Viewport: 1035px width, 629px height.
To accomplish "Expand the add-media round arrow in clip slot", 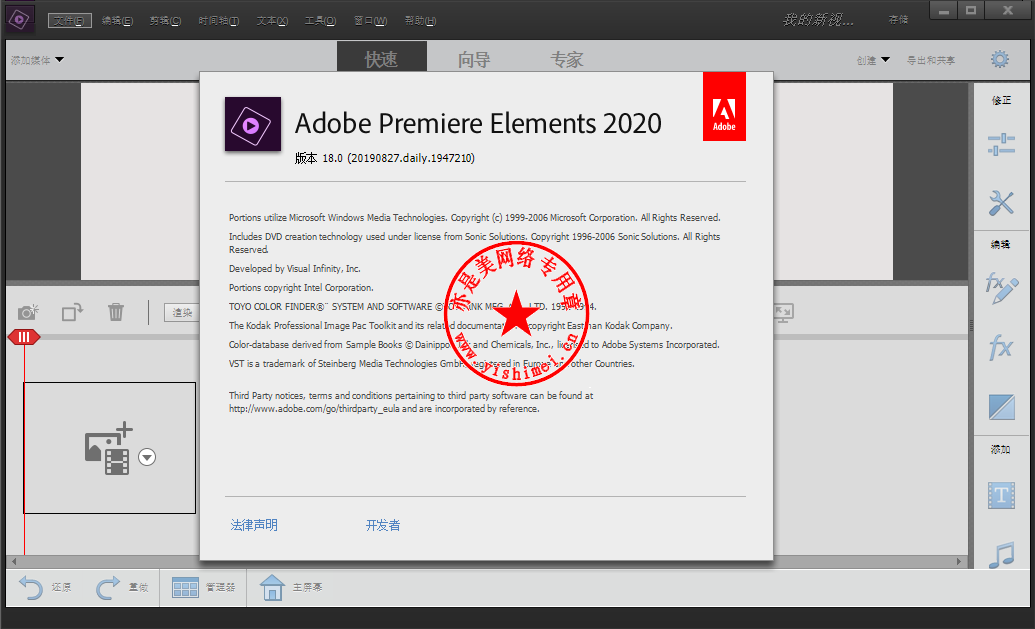I will (x=147, y=457).
